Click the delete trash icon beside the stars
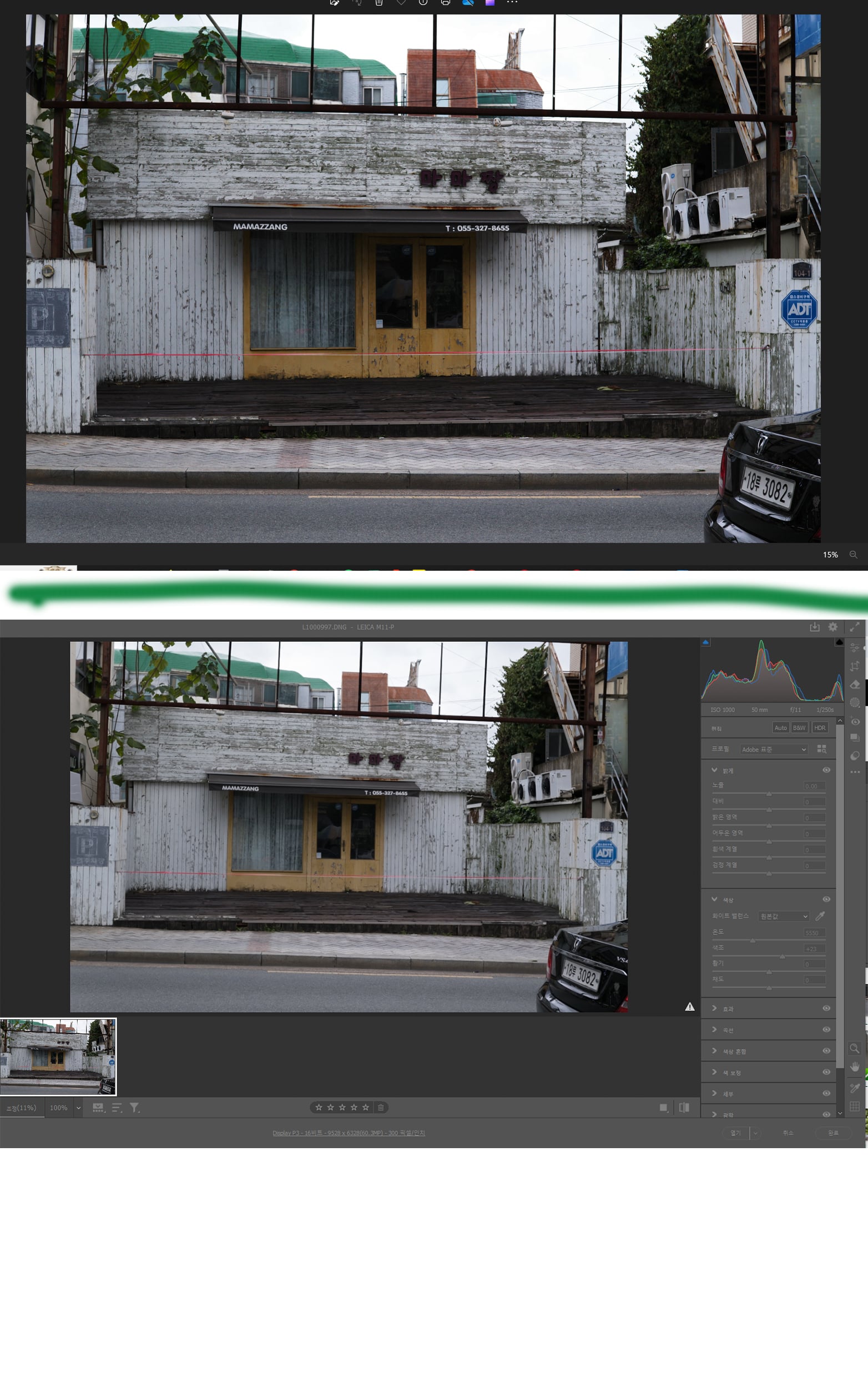 pyautogui.click(x=381, y=1107)
